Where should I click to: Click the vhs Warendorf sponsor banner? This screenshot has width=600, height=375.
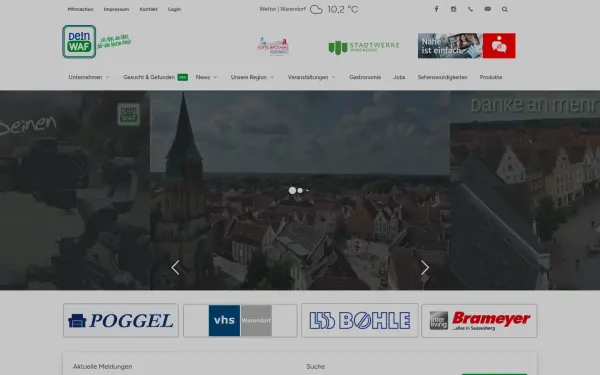click(240, 321)
